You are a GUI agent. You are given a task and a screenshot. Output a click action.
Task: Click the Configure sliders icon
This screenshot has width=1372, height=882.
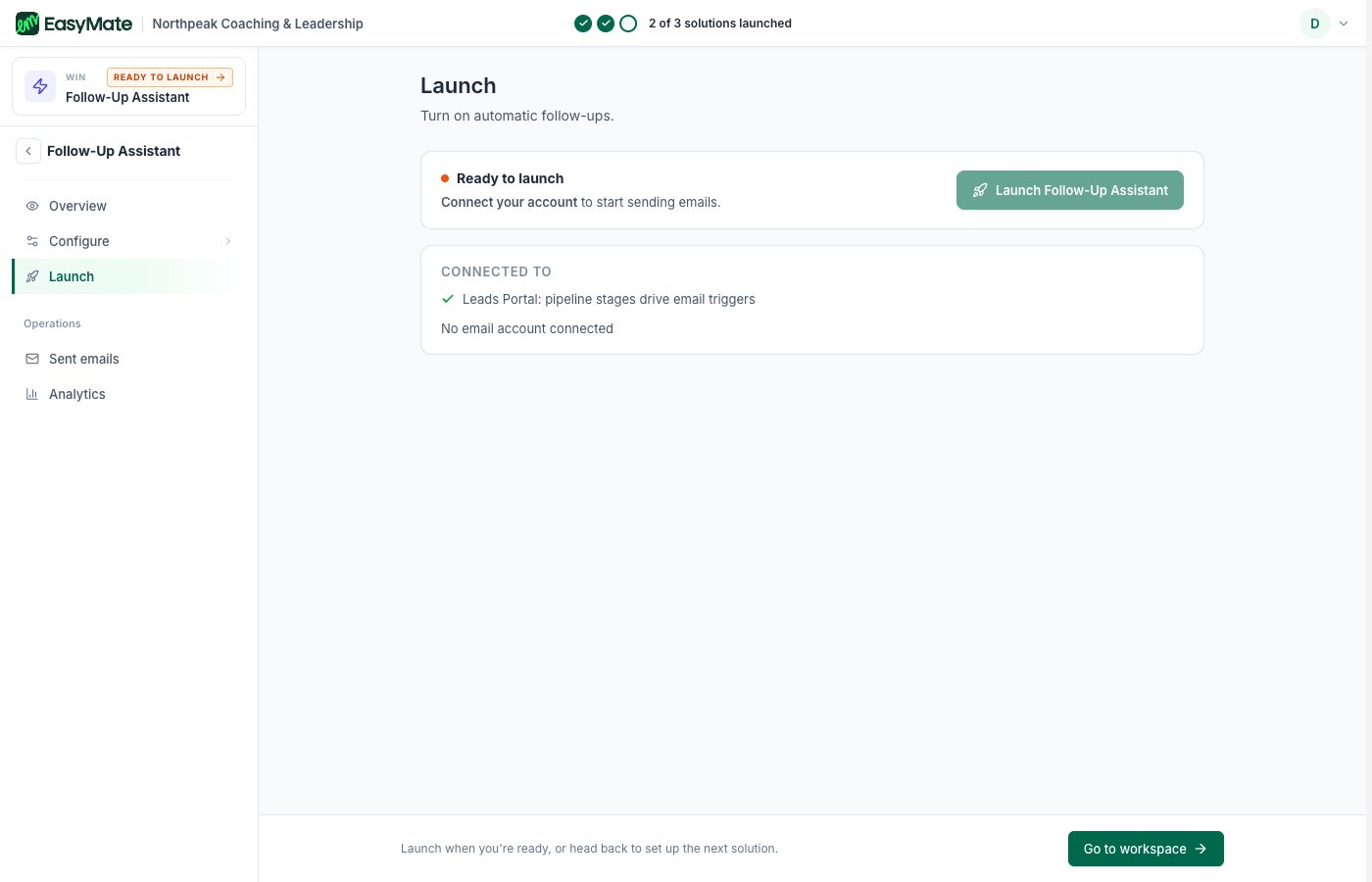click(x=32, y=241)
